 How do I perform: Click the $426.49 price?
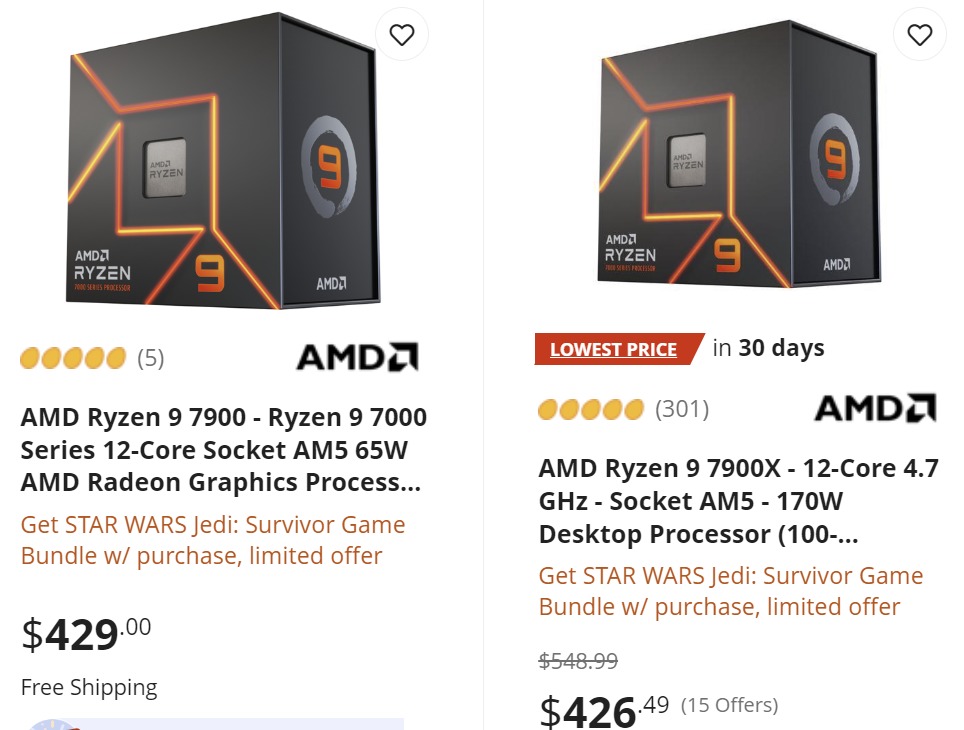click(x=604, y=710)
